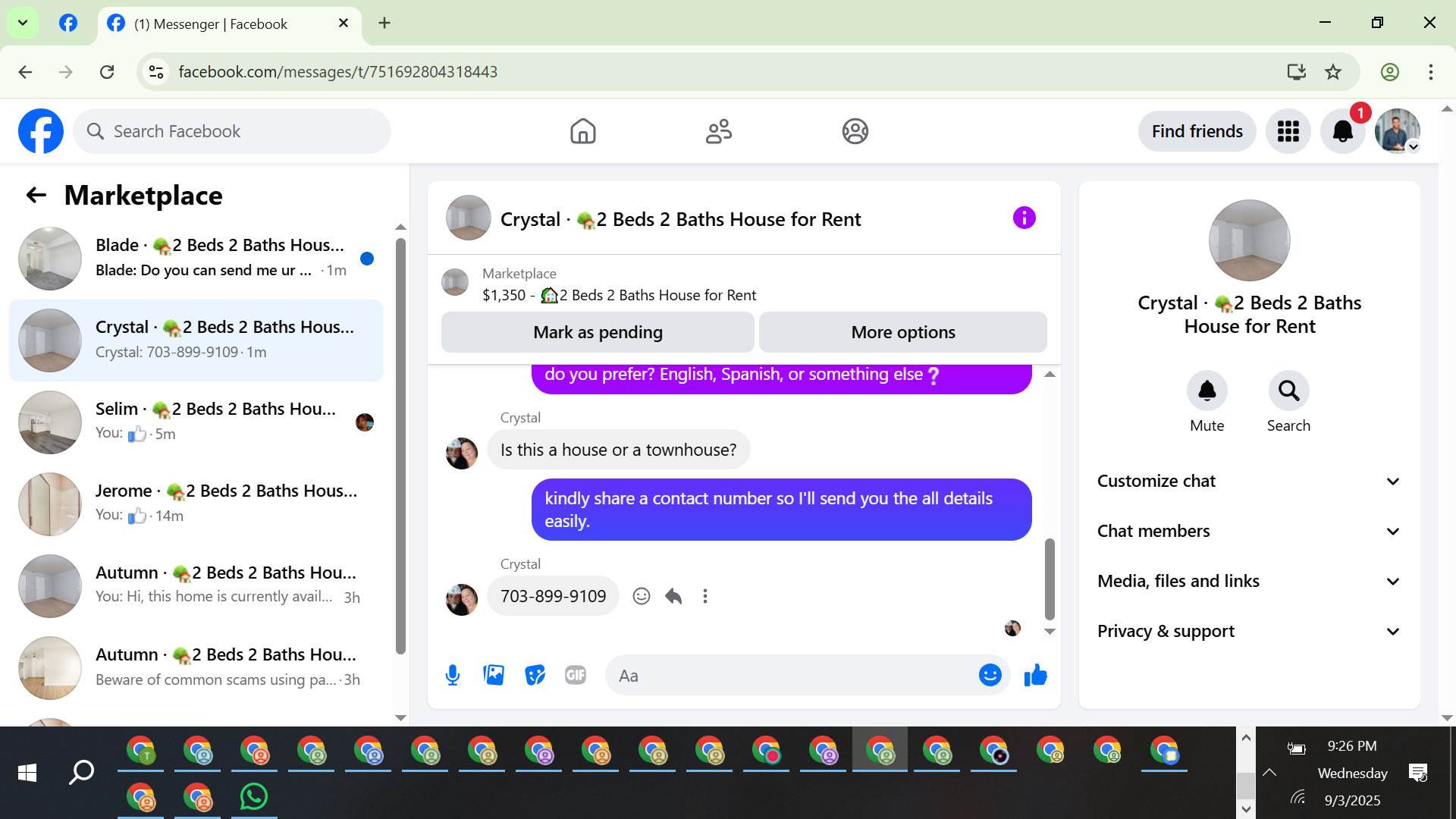Click the browser address bar URL

(x=338, y=72)
